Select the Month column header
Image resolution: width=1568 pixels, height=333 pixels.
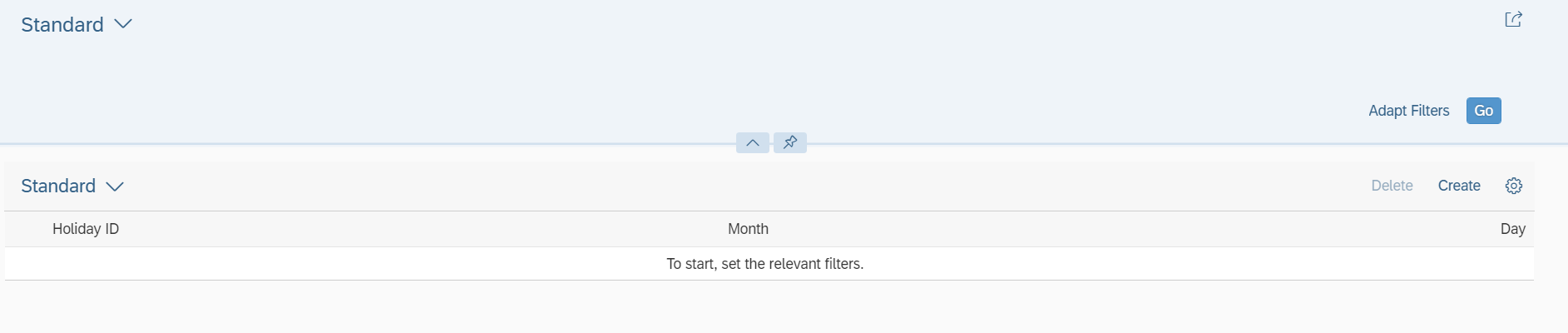748,229
